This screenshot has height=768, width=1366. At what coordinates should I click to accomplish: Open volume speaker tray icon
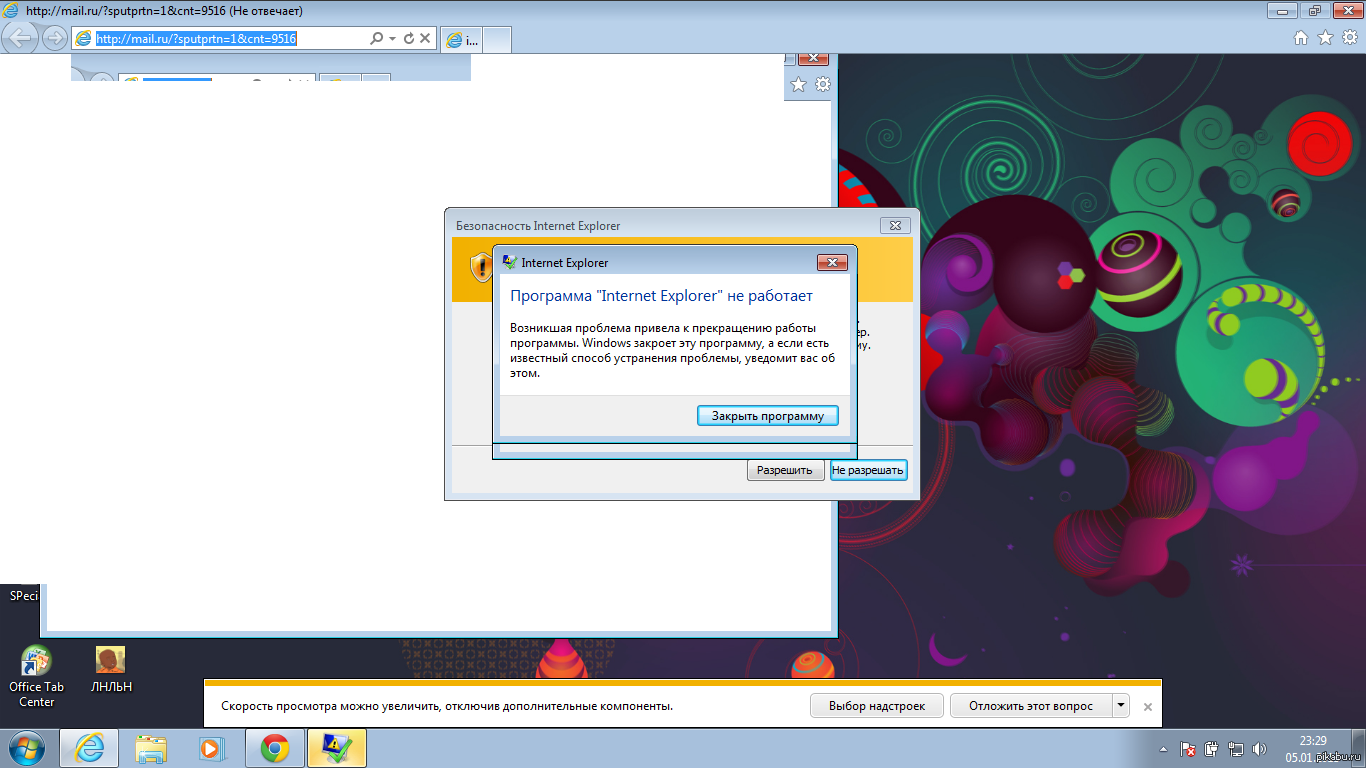tap(1259, 749)
